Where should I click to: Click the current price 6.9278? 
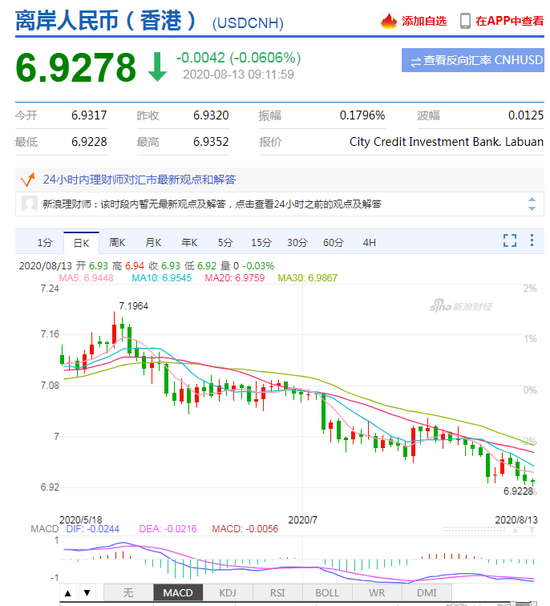76,68
